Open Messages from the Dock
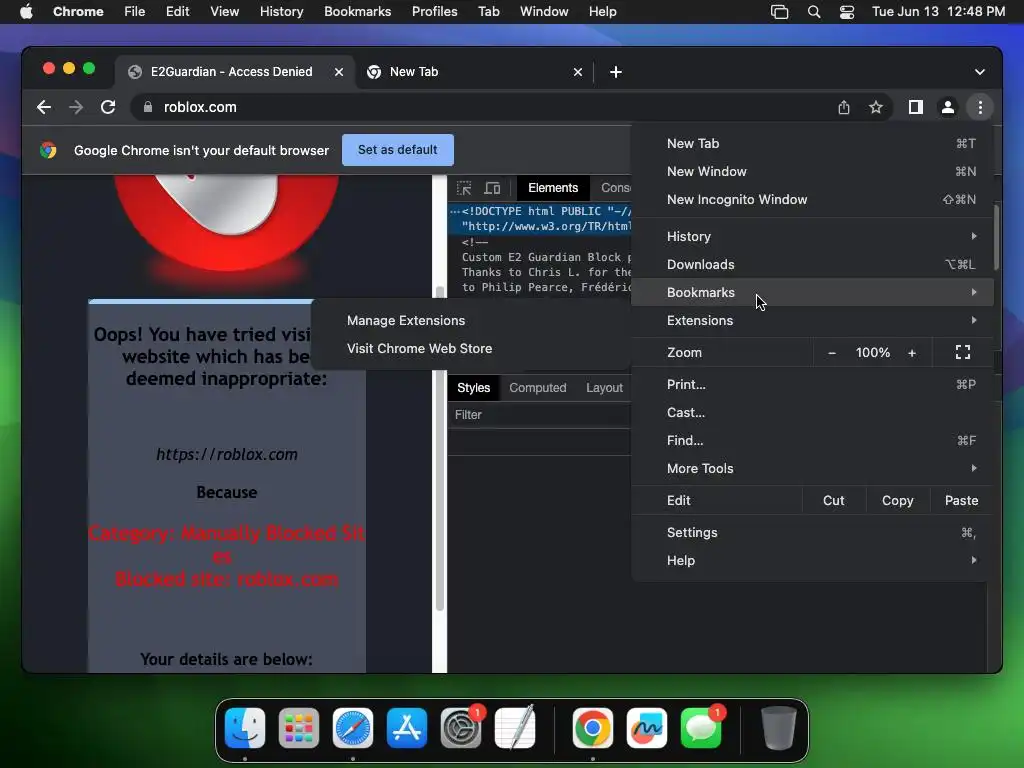The image size is (1024, 768). pos(701,728)
